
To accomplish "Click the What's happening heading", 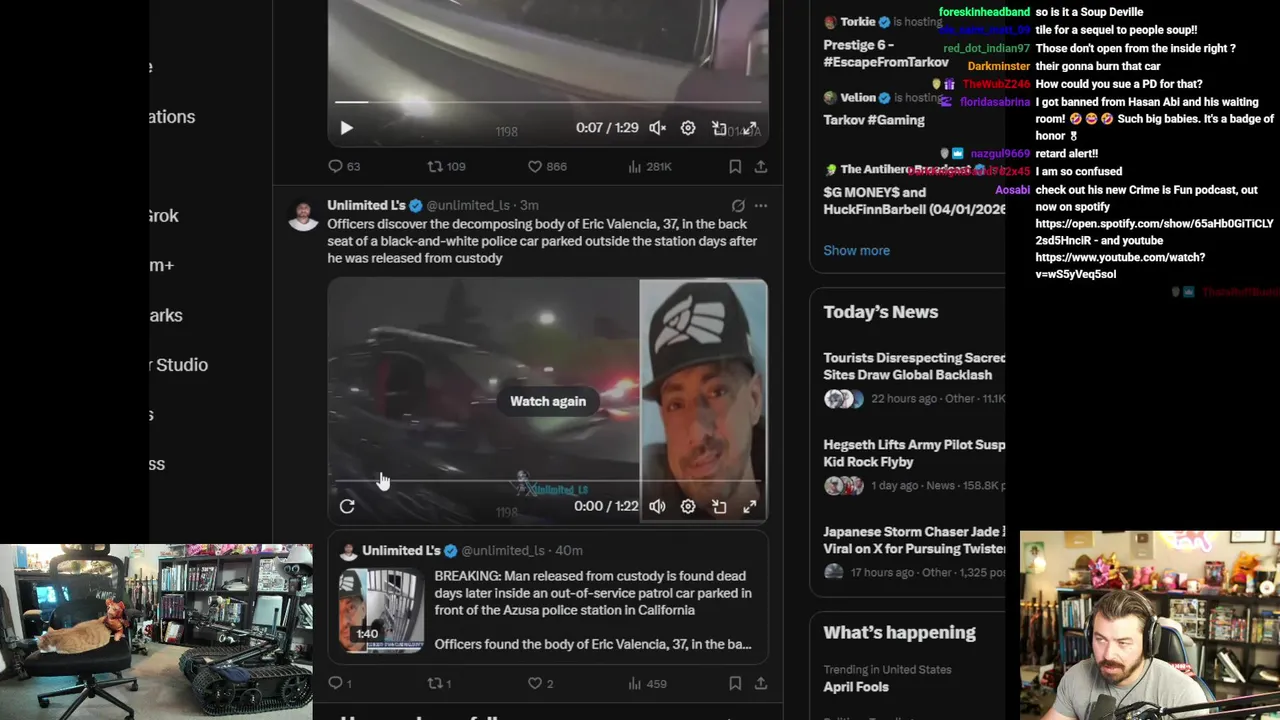I will (x=899, y=633).
